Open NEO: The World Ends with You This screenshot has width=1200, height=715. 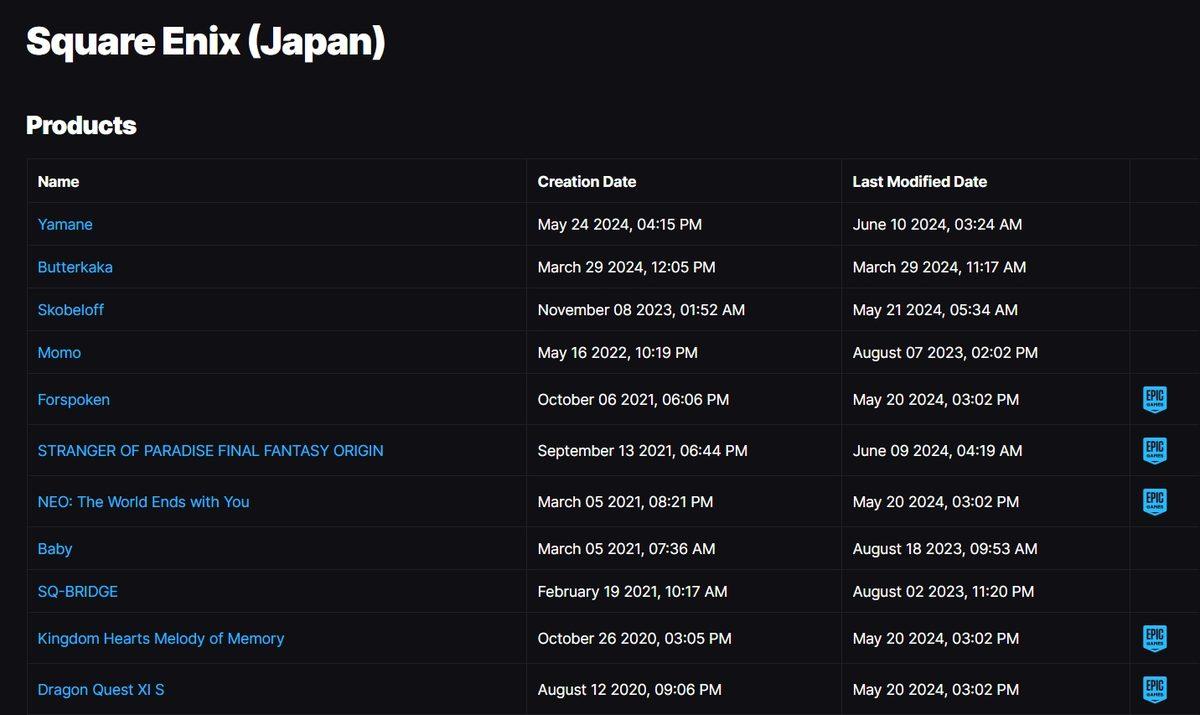[x=143, y=502]
